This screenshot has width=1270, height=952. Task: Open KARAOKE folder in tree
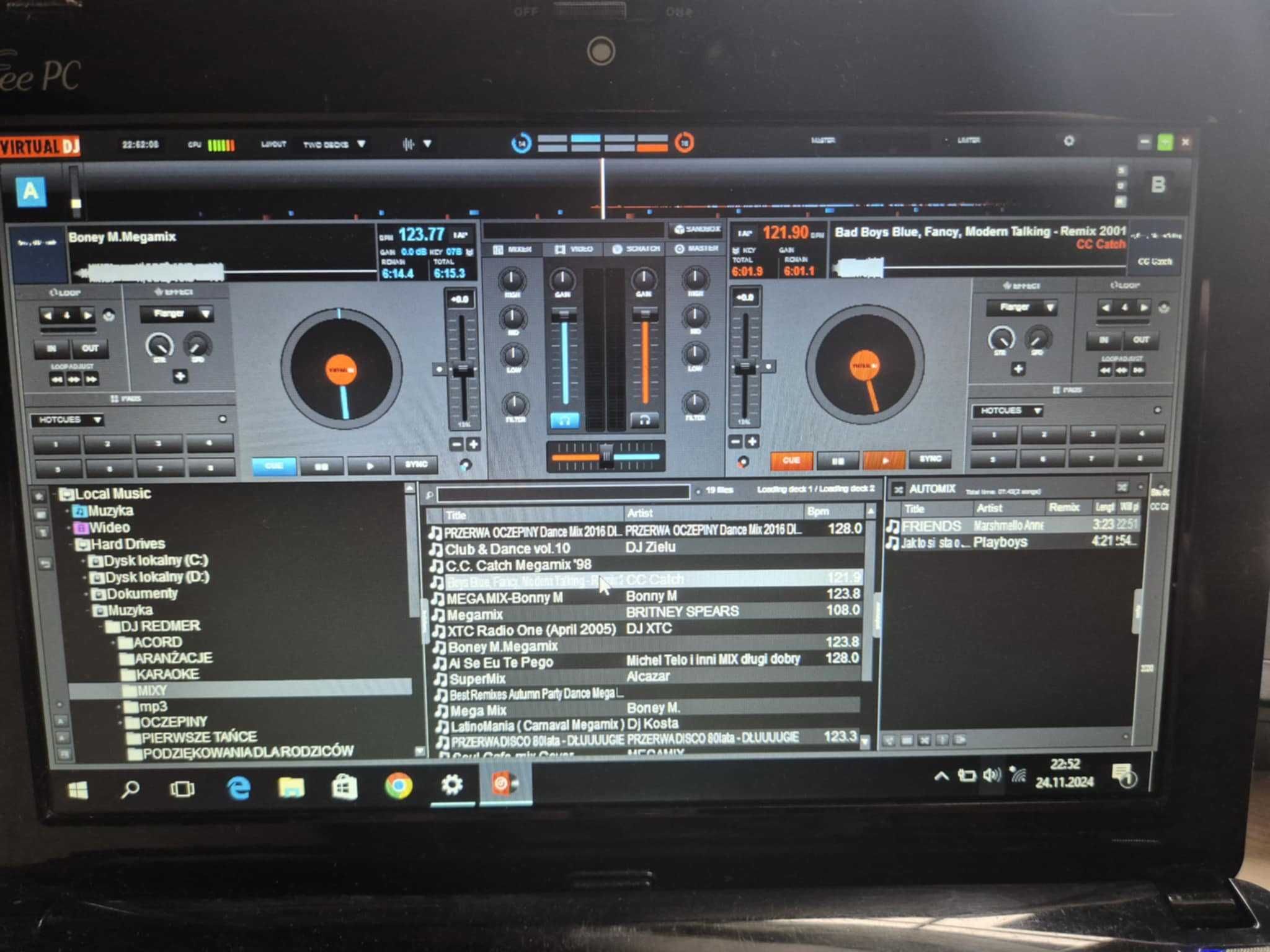pos(167,674)
